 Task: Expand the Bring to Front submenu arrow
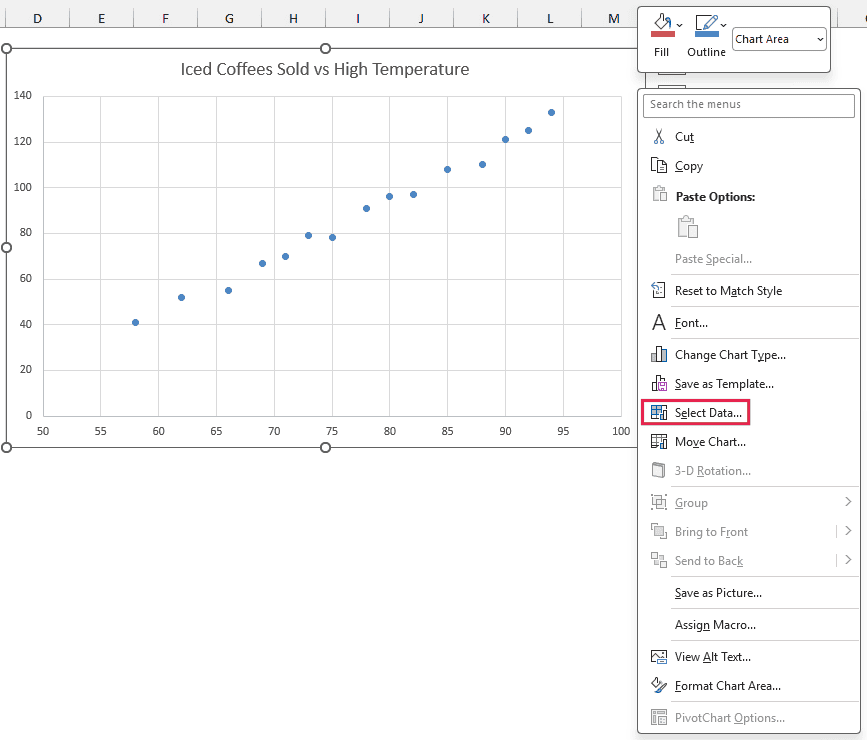pos(848,531)
